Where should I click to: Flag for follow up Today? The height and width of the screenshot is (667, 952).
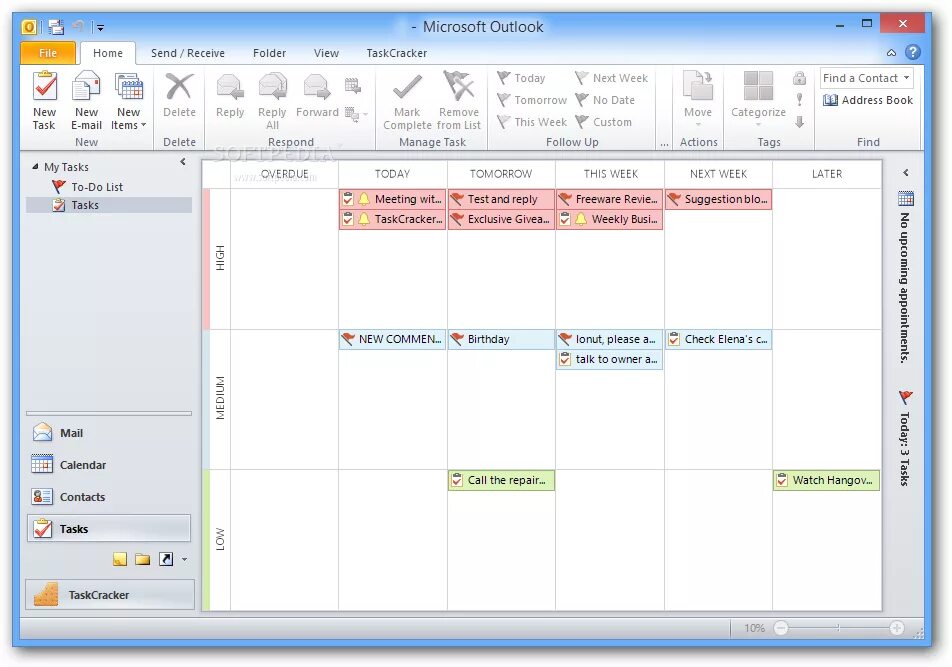521,78
